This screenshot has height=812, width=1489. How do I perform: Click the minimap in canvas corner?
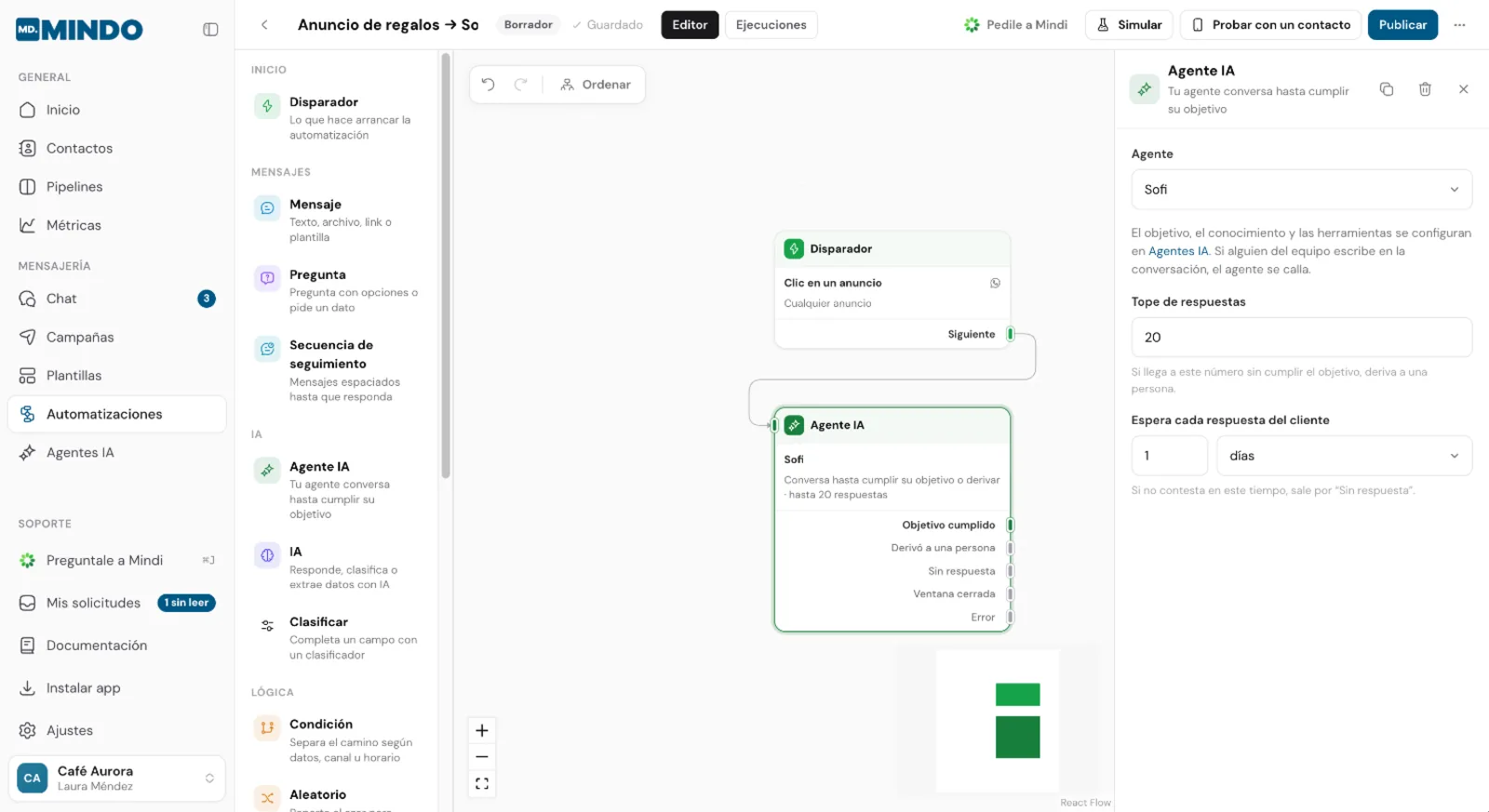point(998,721)
